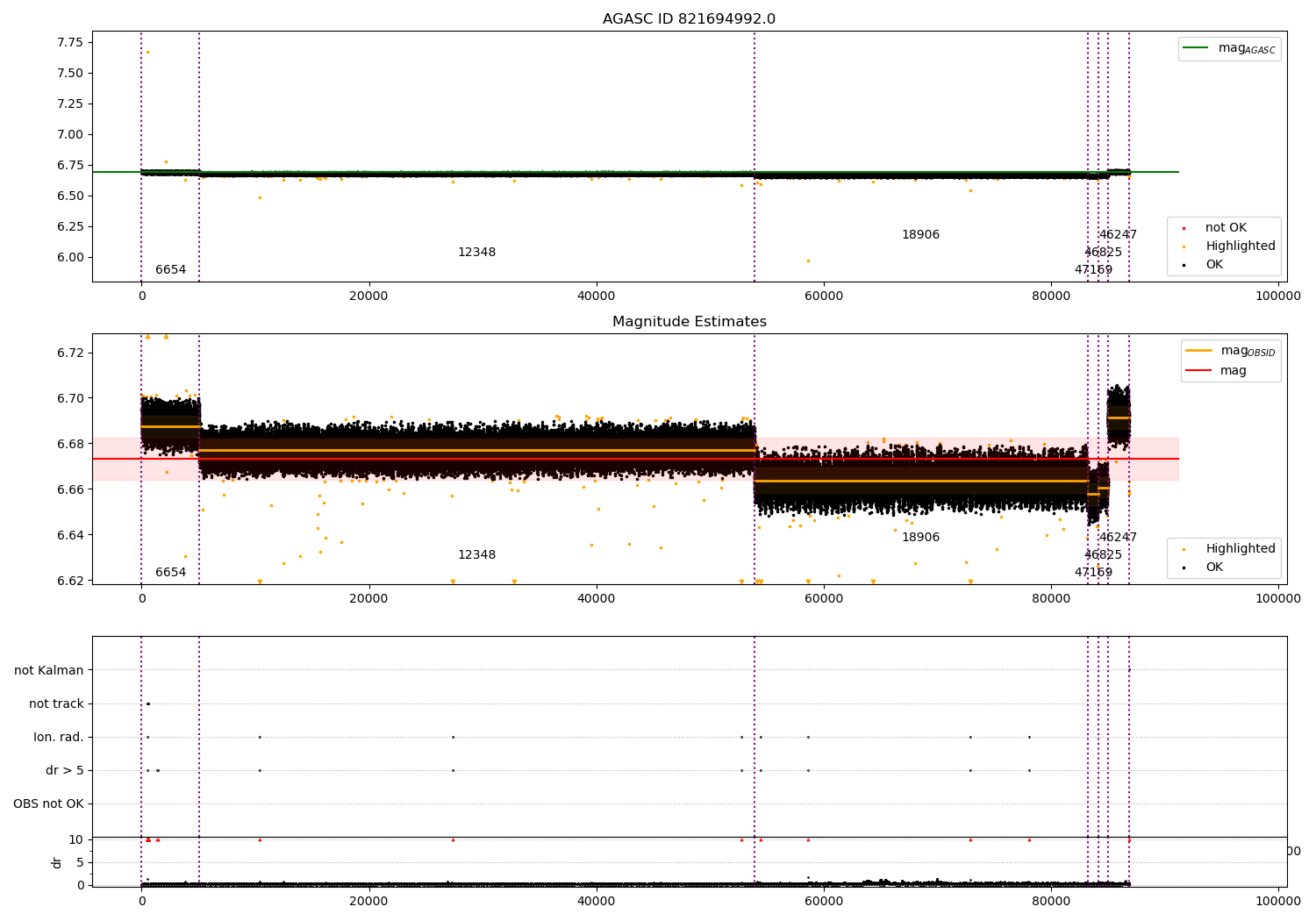Click obsid label 47169 in Magnitude Estimates plot
The image size is (1316, 921).
[x=1093, y=573]
